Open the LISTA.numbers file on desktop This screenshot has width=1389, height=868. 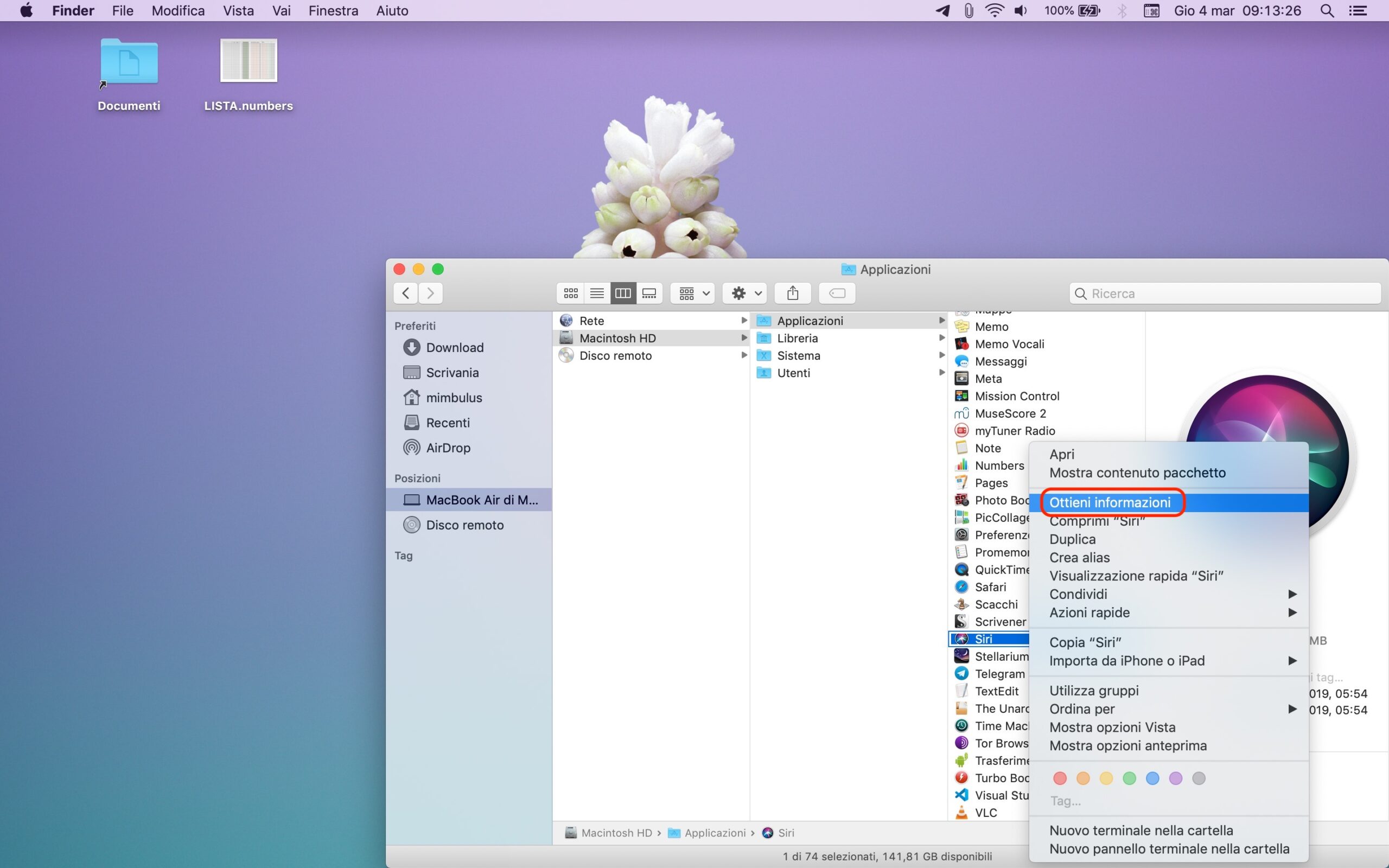tap(249, 61)
